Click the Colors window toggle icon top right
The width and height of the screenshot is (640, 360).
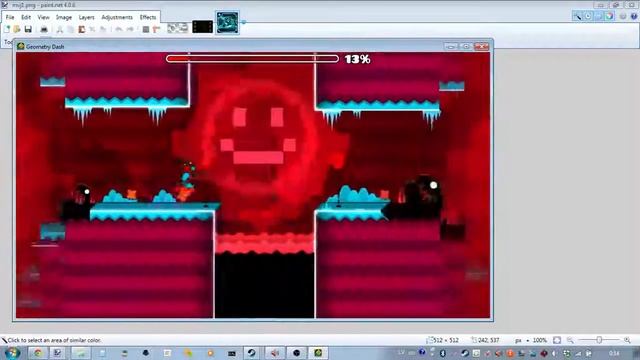609,16
